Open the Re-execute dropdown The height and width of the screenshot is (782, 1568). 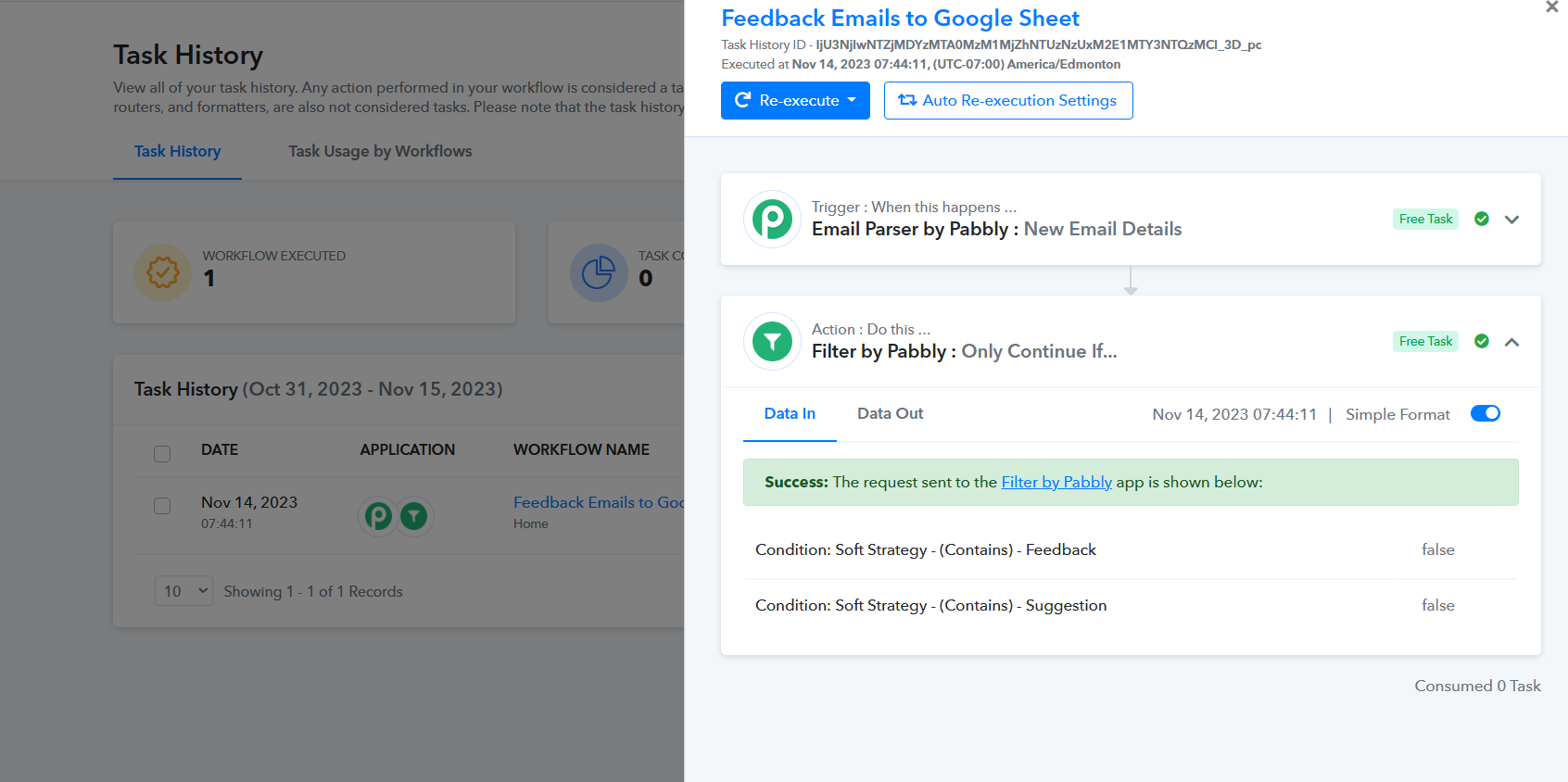click(795, 100)
